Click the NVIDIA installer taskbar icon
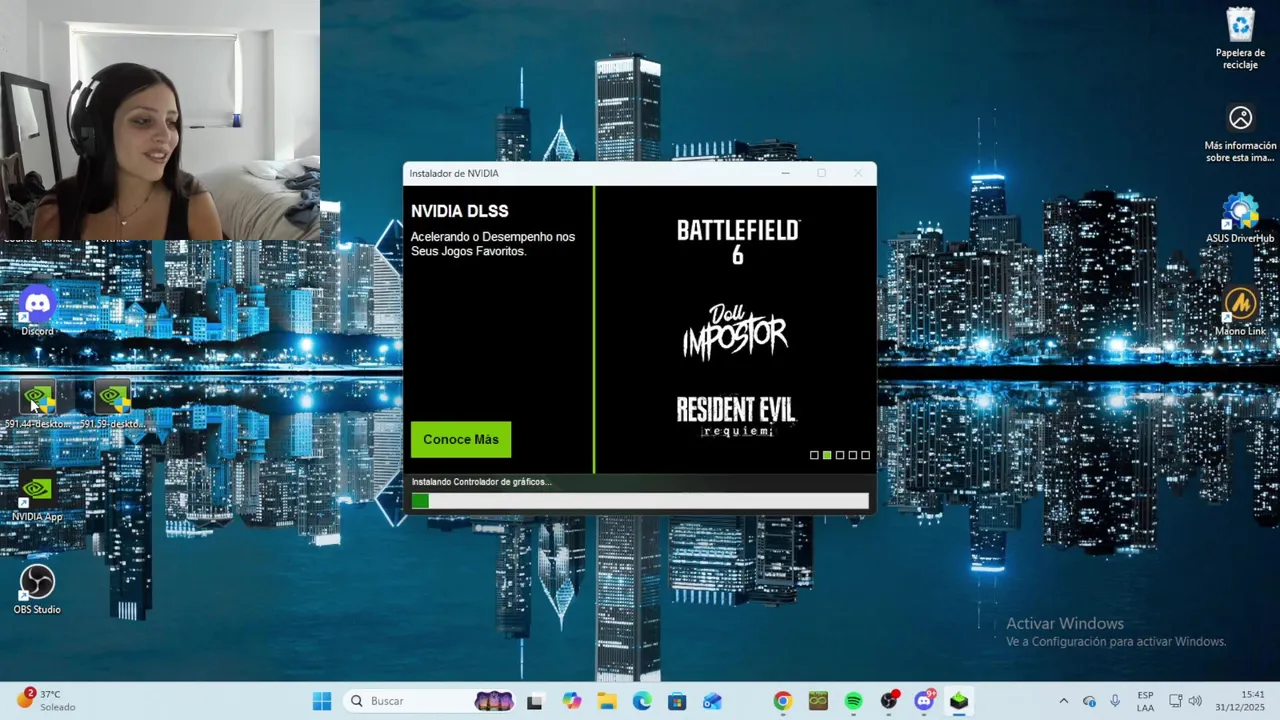Viewport: 1280px width, 720px height. (959, 701)
